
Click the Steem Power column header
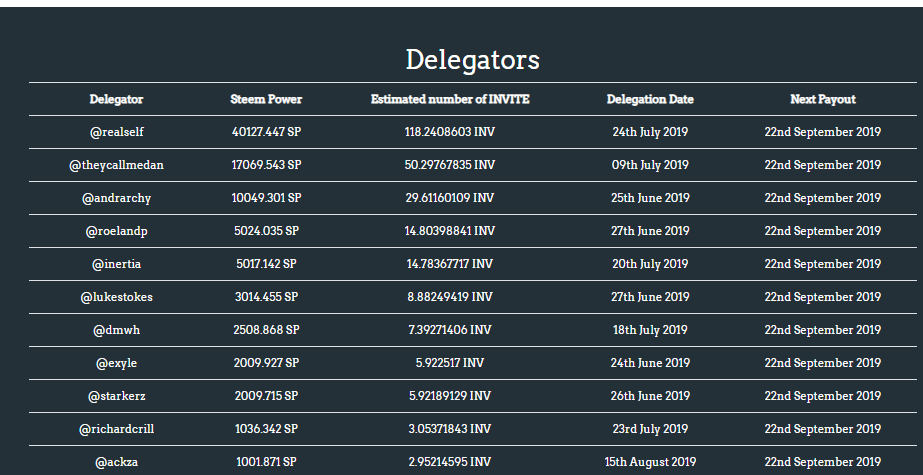266,99
